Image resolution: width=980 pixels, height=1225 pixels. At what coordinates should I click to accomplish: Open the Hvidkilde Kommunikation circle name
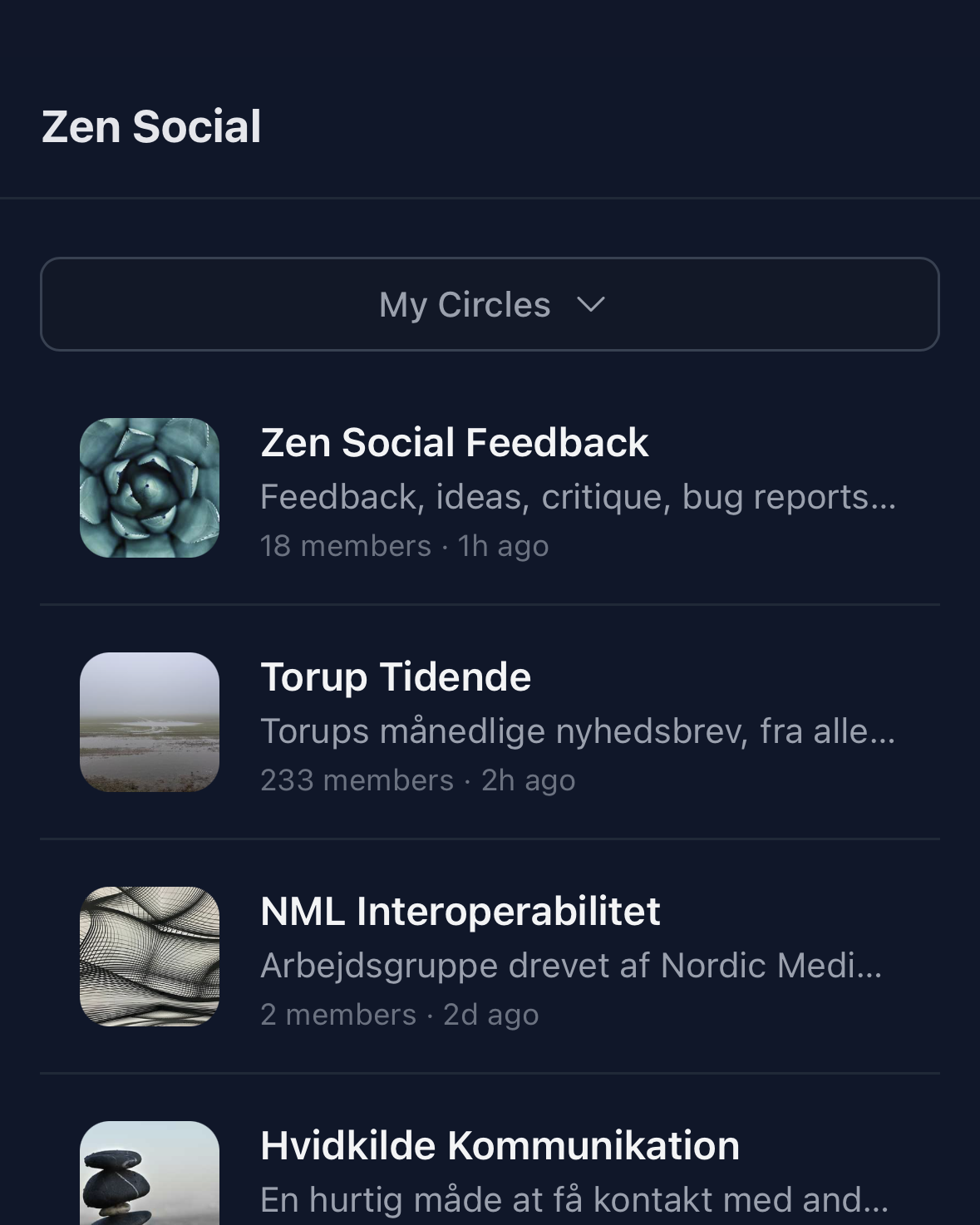click(500, 1145)
